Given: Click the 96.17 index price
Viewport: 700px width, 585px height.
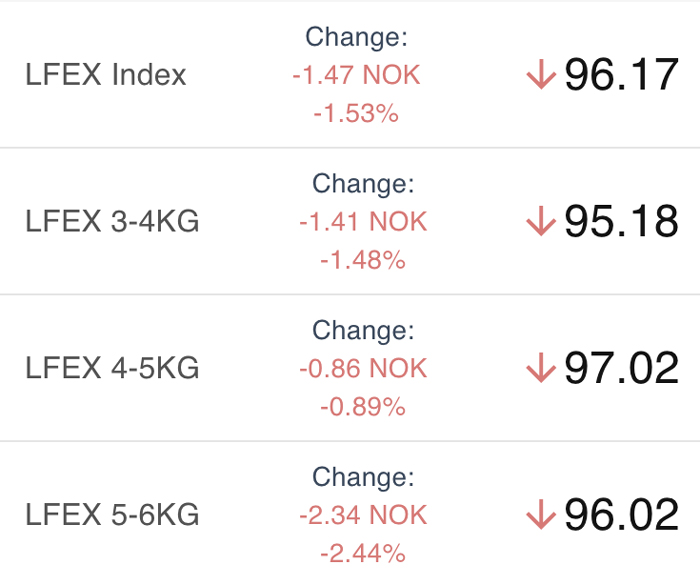Looking at the screenshot, I should pyautogui.click(x=621, y=75).
